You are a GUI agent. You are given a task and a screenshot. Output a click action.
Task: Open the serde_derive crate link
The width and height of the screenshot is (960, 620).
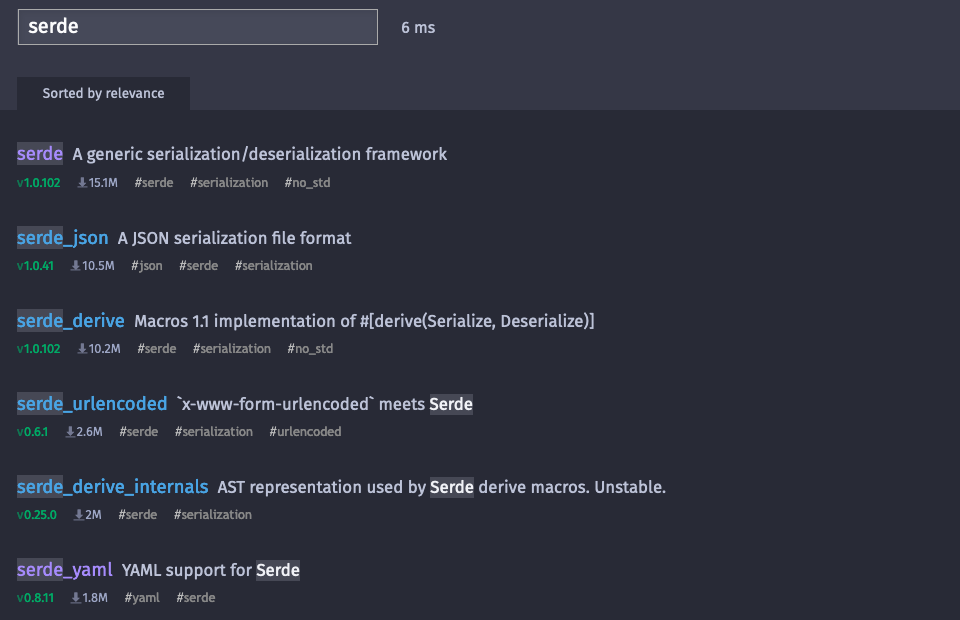pos(70,321)
